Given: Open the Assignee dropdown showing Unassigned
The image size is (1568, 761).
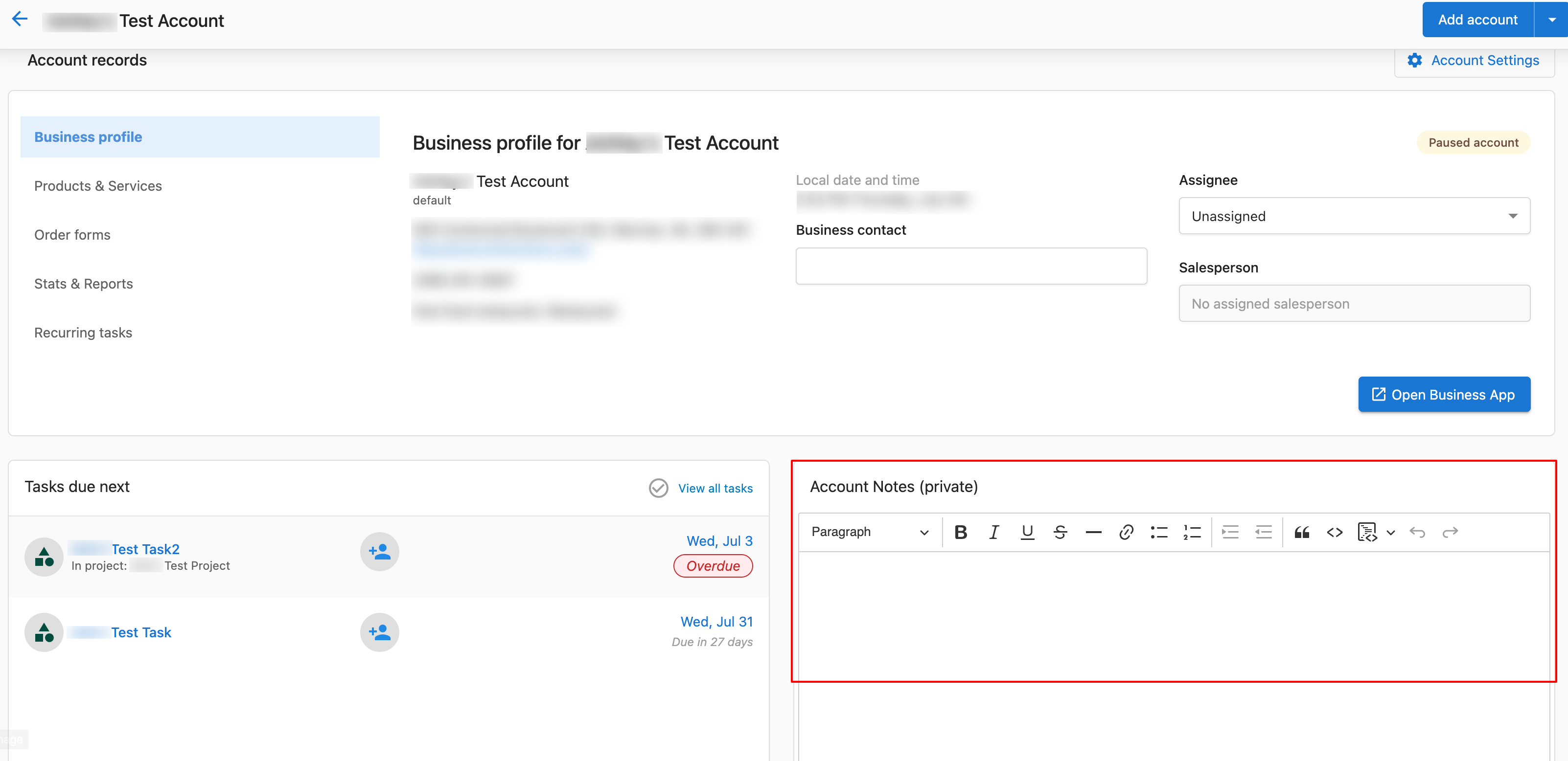Looking at the screenshot, I should tap(1354, 216).
